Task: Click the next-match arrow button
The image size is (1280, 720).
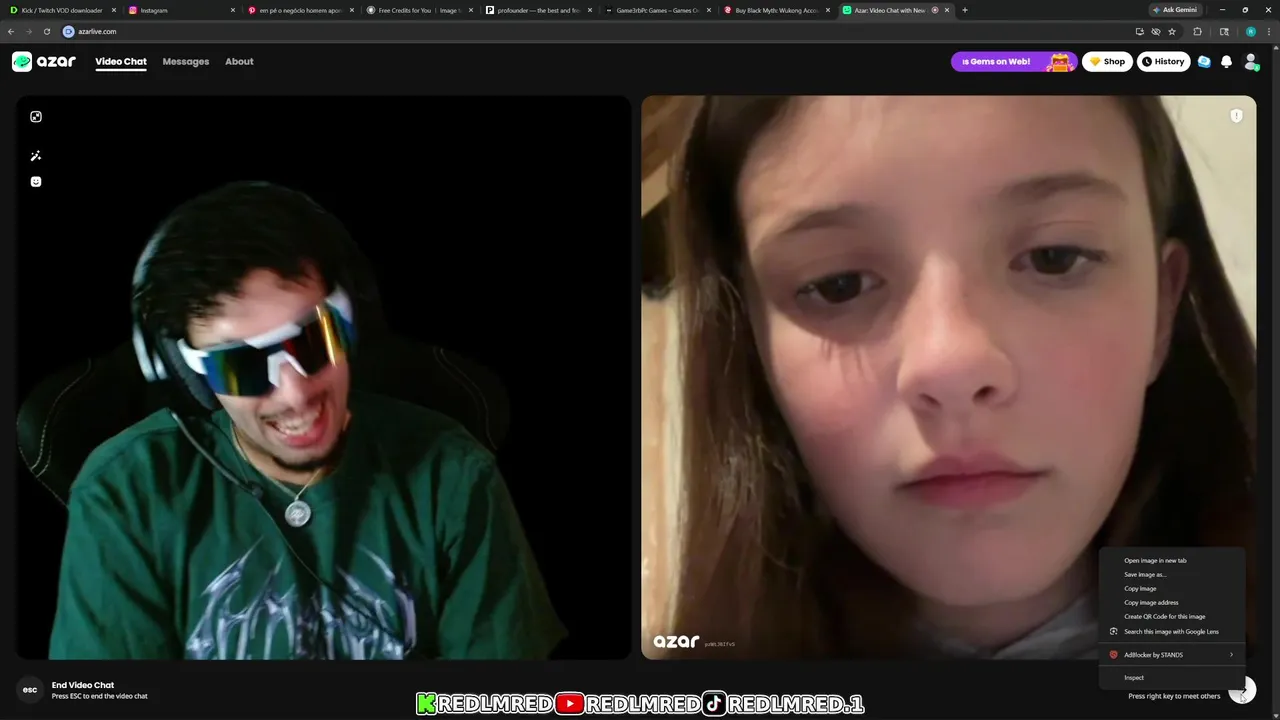Action: click(x=1242, y=690)
